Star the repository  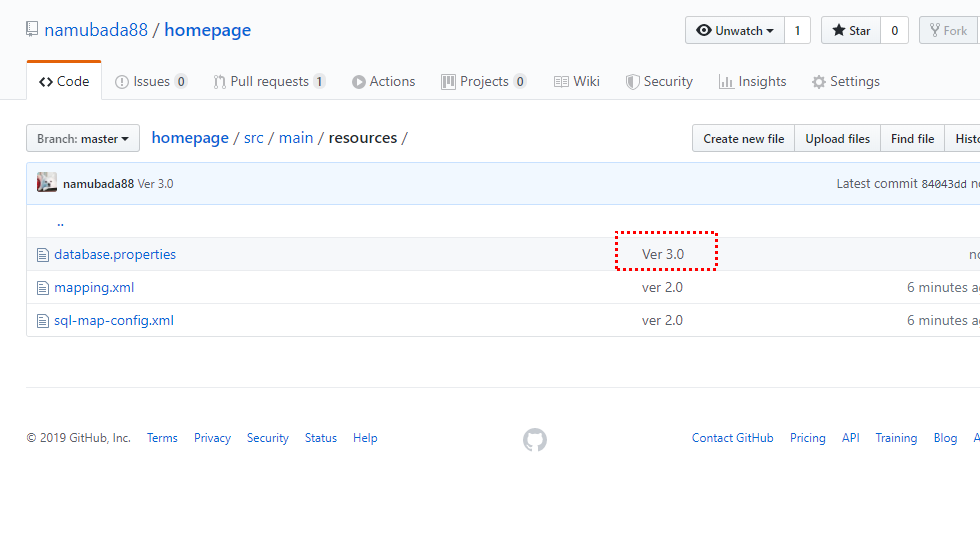coord(851,31)
